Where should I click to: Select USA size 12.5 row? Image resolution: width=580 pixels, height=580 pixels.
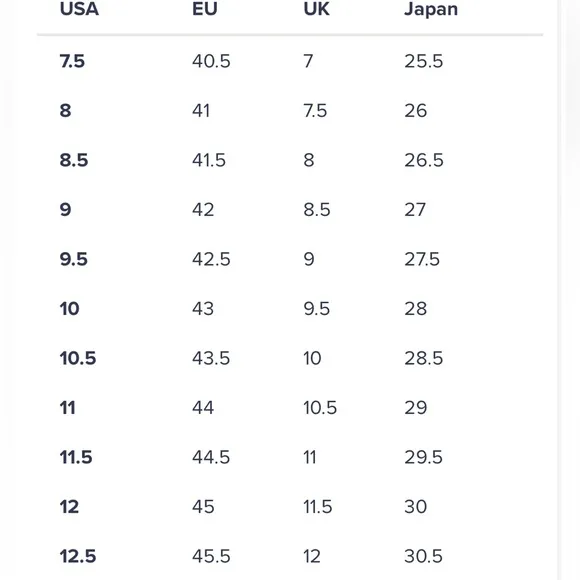[x=290, y=556]
